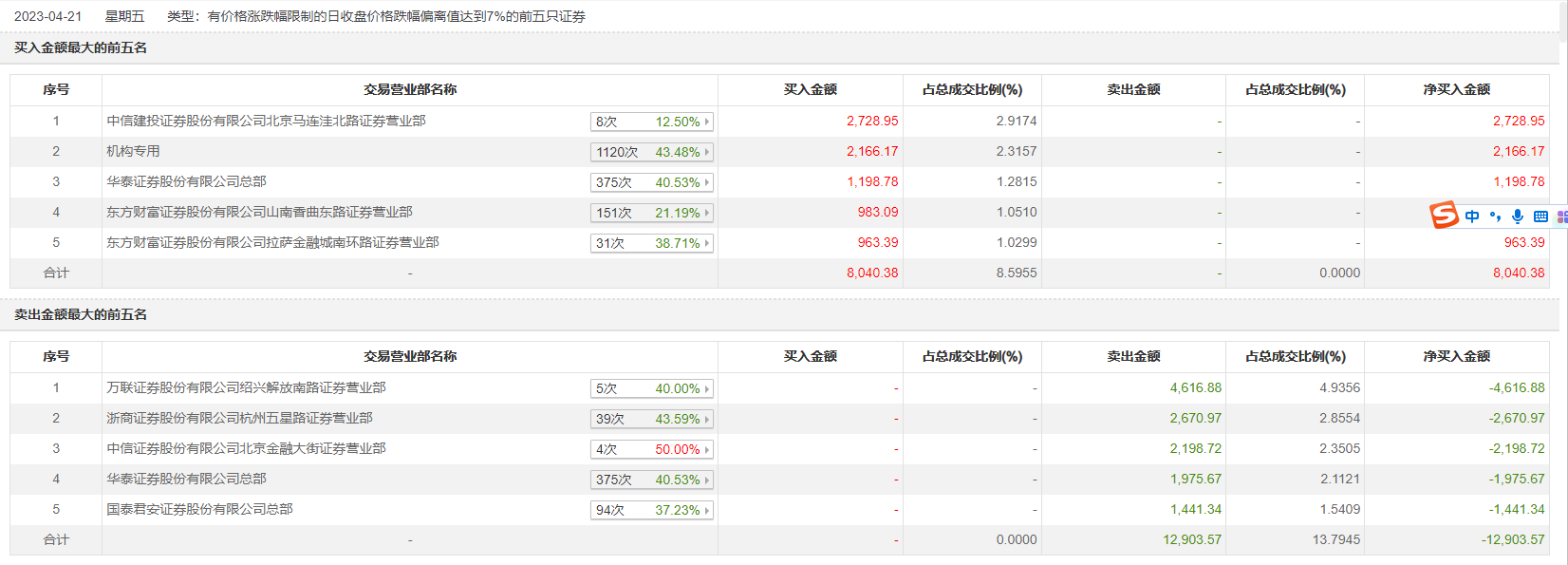The height and width of the screenshot is (565, 1568).
Task: Open the Sogou soft keyboard icon
Action: click(1540, 217)
